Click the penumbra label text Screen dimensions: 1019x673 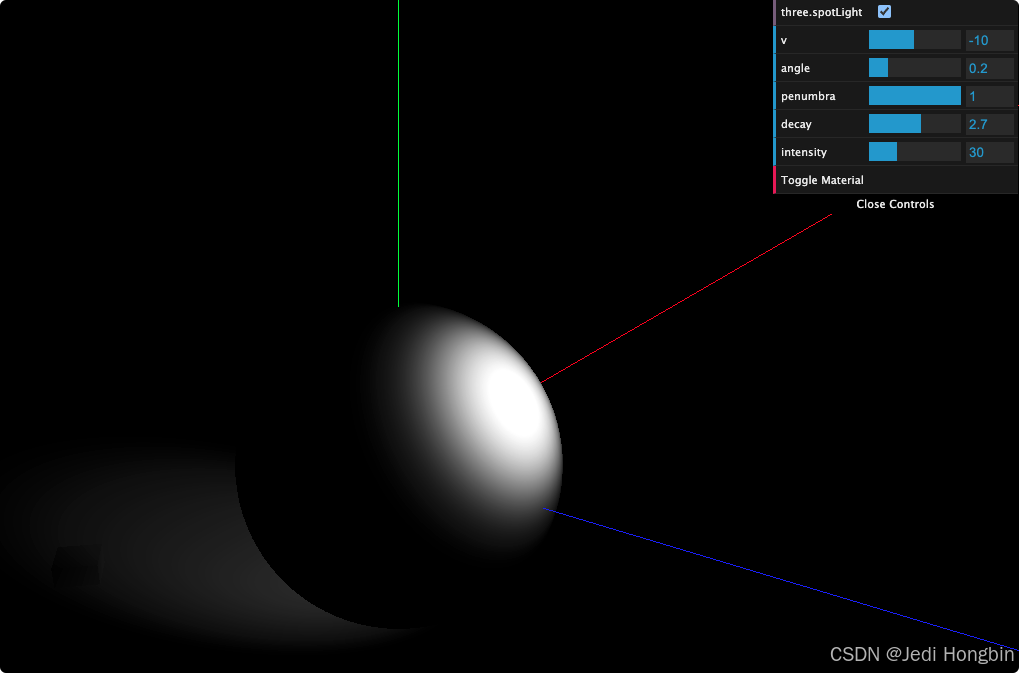click(x=808, y=96)
